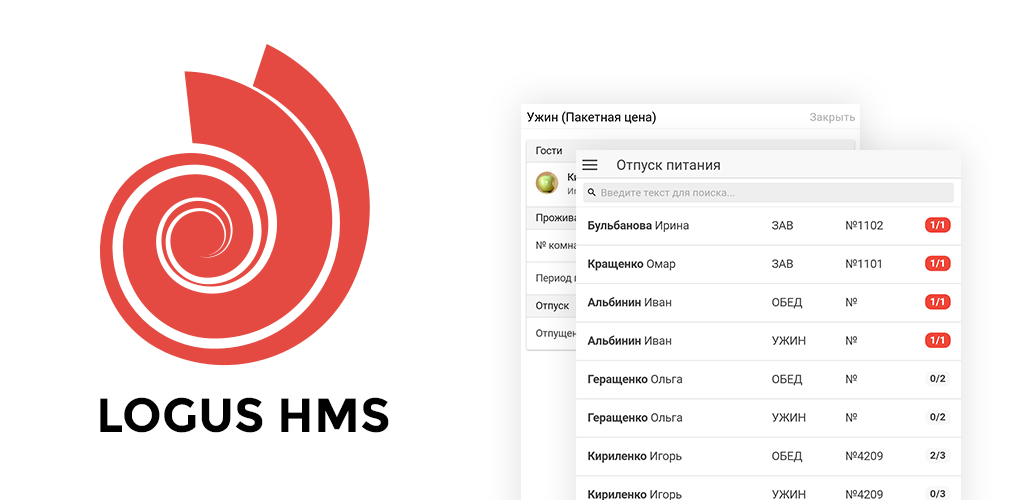This screenshot has height=500, width=1024.
Task: Click the 0/2 badge in Геращенко УЖИН row
Action: click(x=937, y=417)
